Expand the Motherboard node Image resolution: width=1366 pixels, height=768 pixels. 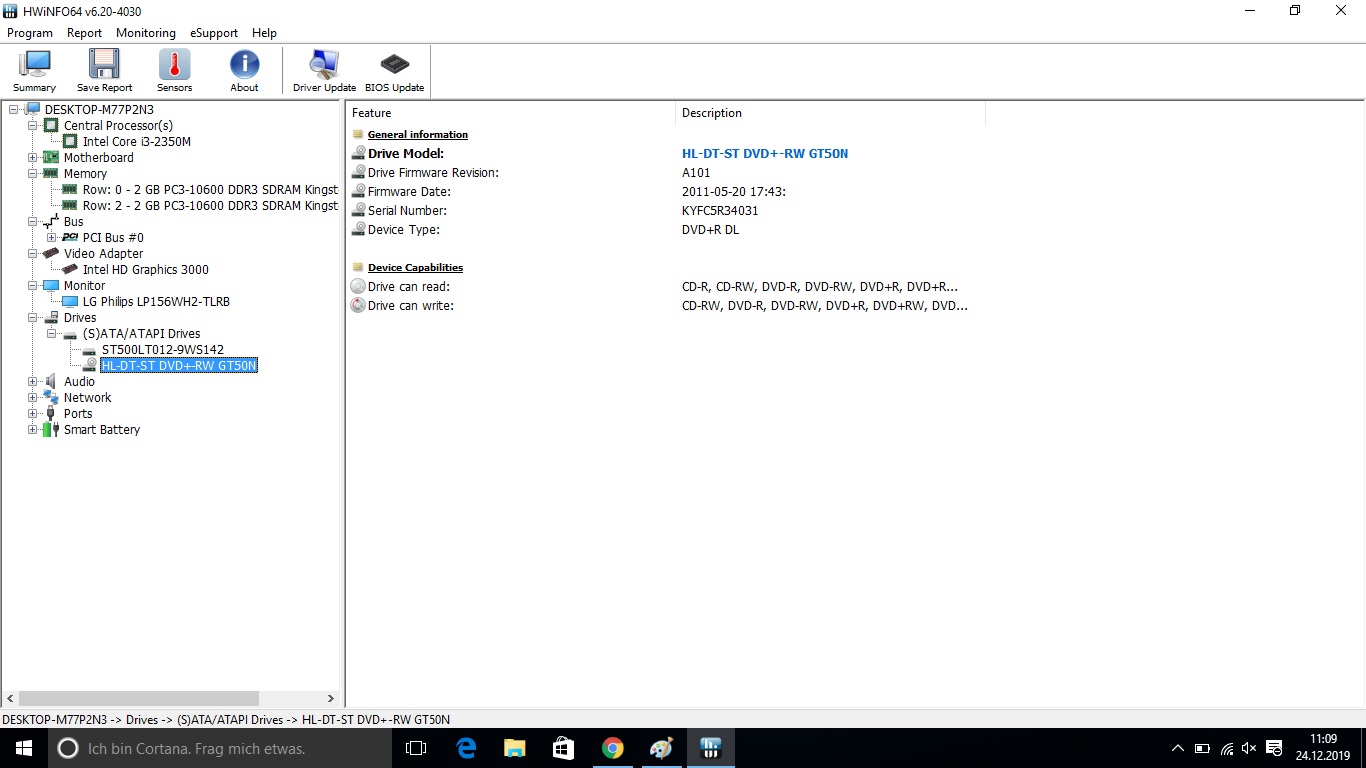(x=32, y=158)
